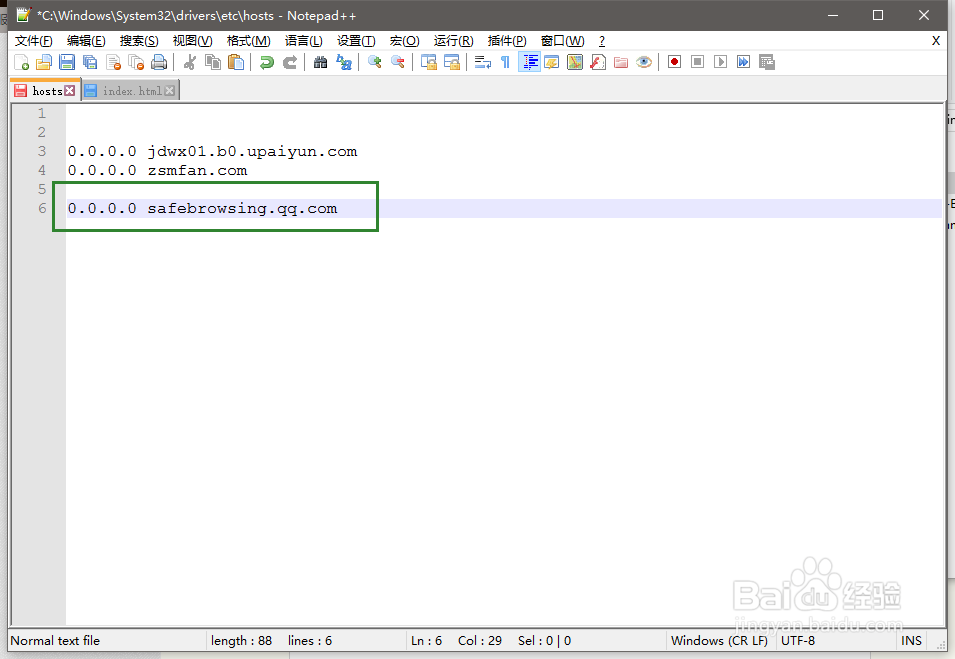Click the Ln : 6 status entry
The image size is (955, 659).
426,641
